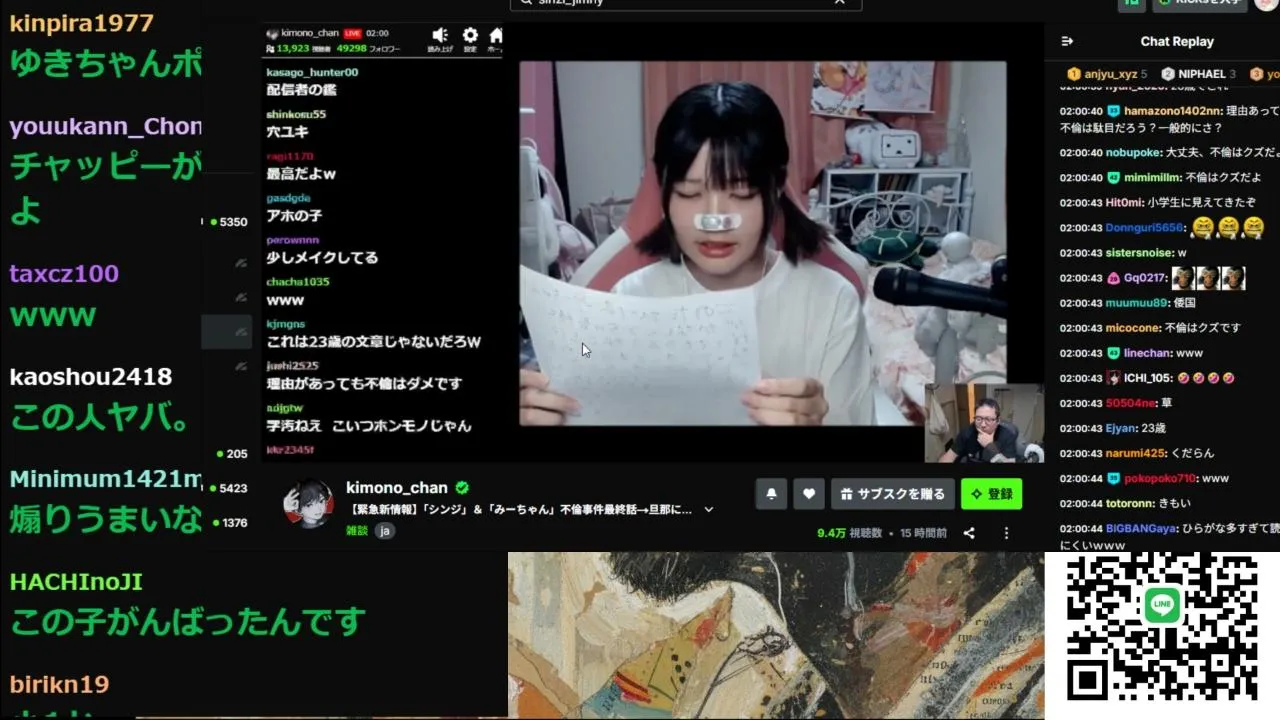
Task: Click chat username pokopoko710
Action: pyautogui.click(x=1160, y=478)
